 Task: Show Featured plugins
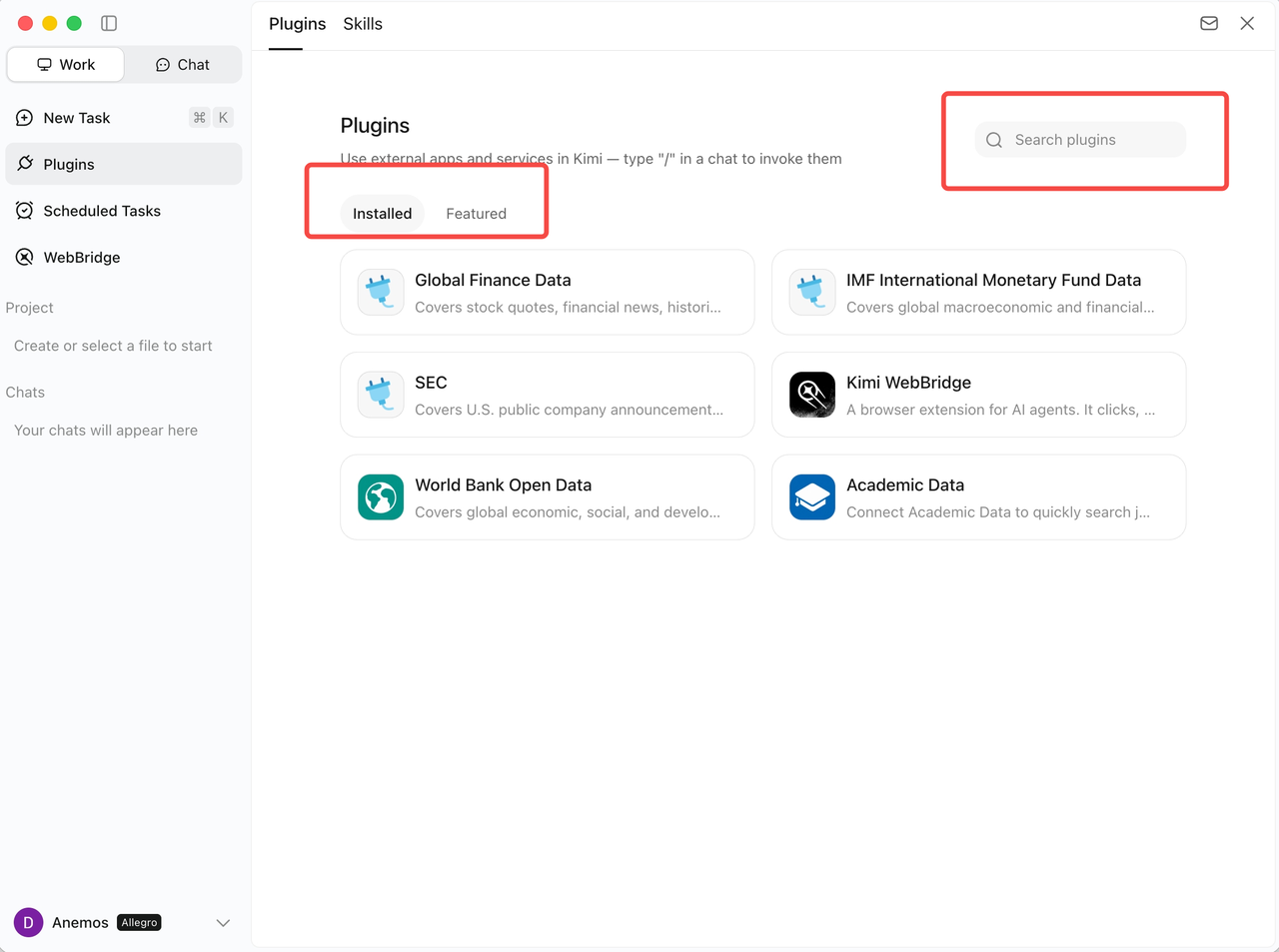[476, 214]
